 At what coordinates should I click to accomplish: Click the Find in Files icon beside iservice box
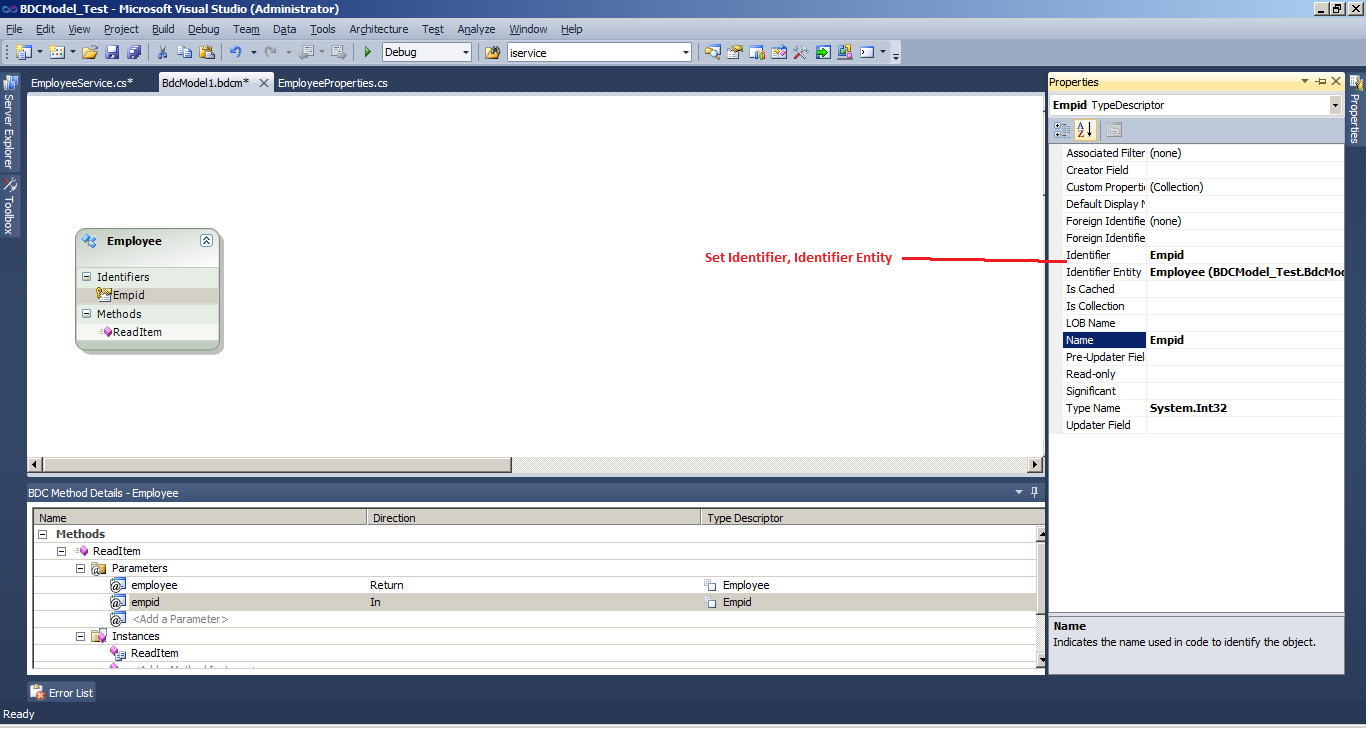493,52
